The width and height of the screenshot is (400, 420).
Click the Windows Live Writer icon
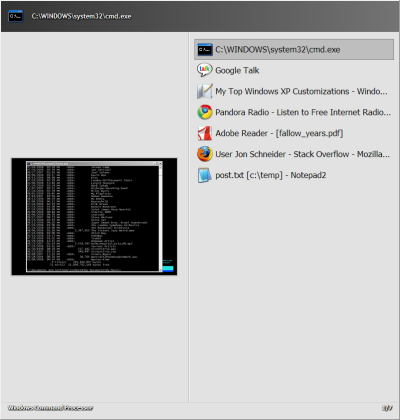(204, 91)
